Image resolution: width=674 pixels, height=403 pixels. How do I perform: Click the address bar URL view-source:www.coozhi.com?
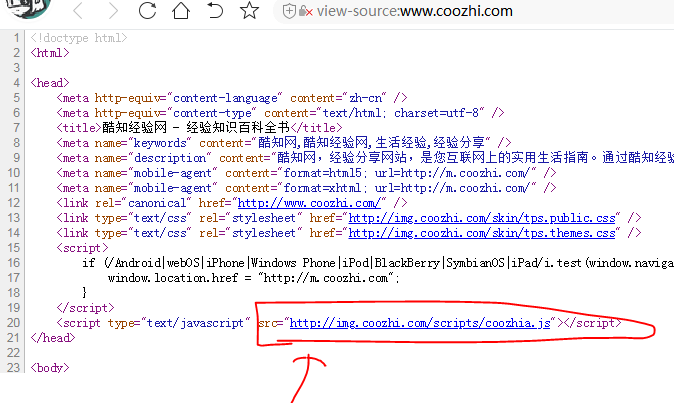click(x=415, y=11)
